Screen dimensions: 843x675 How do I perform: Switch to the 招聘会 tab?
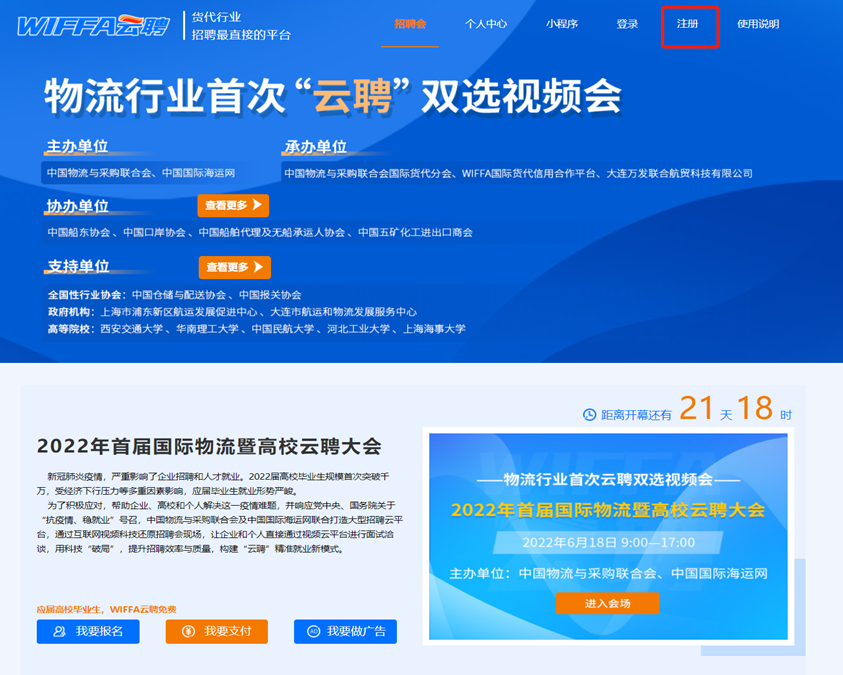tap(410, 24)
